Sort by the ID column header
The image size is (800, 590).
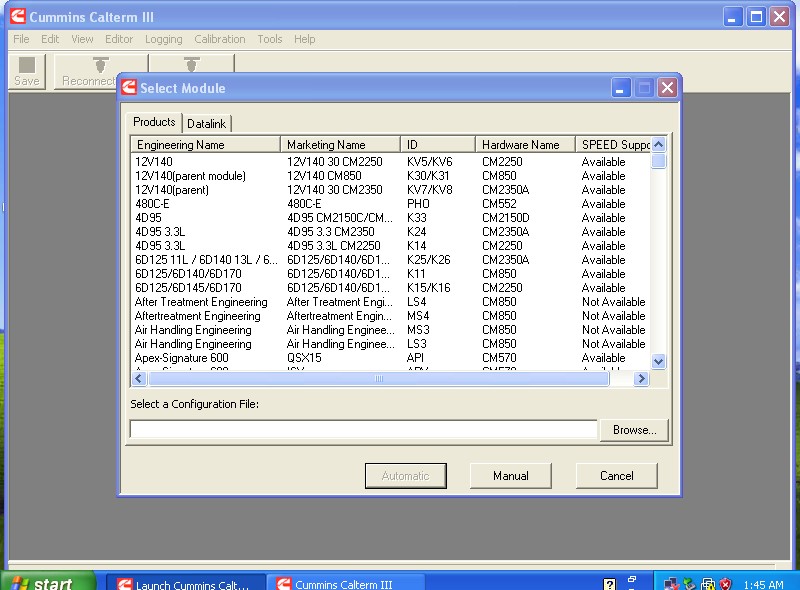(438, 145)
